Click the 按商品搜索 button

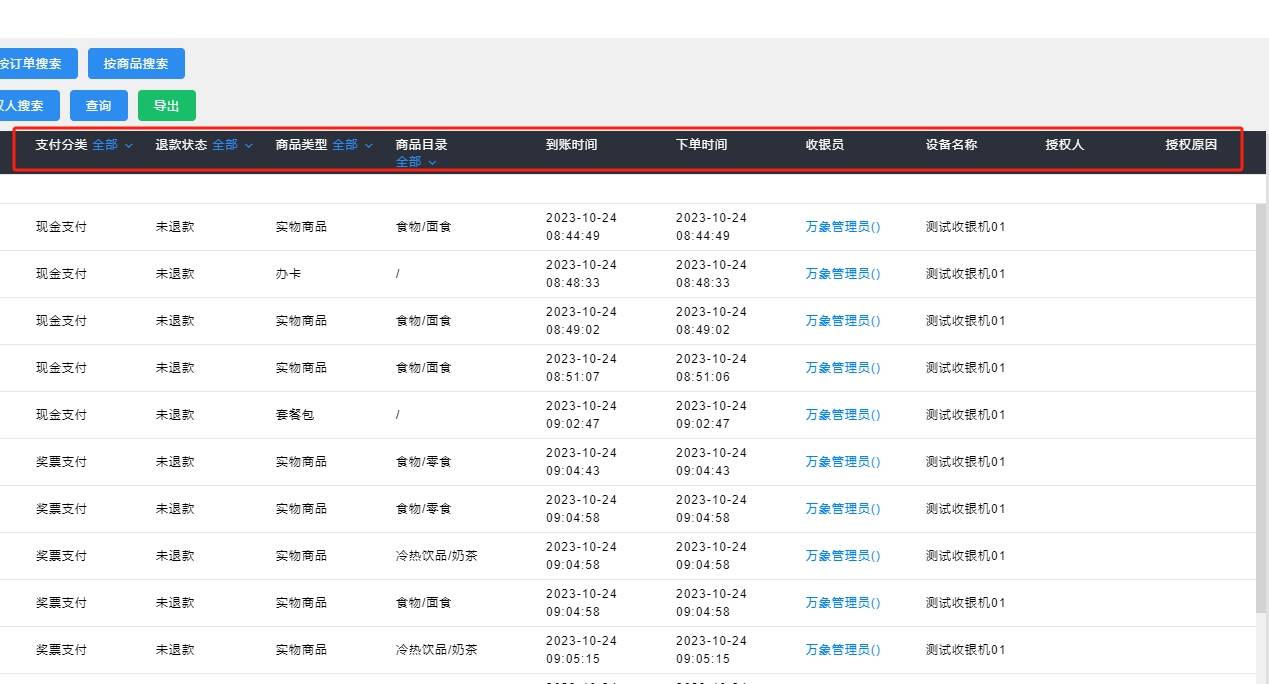tap(136, 63)
